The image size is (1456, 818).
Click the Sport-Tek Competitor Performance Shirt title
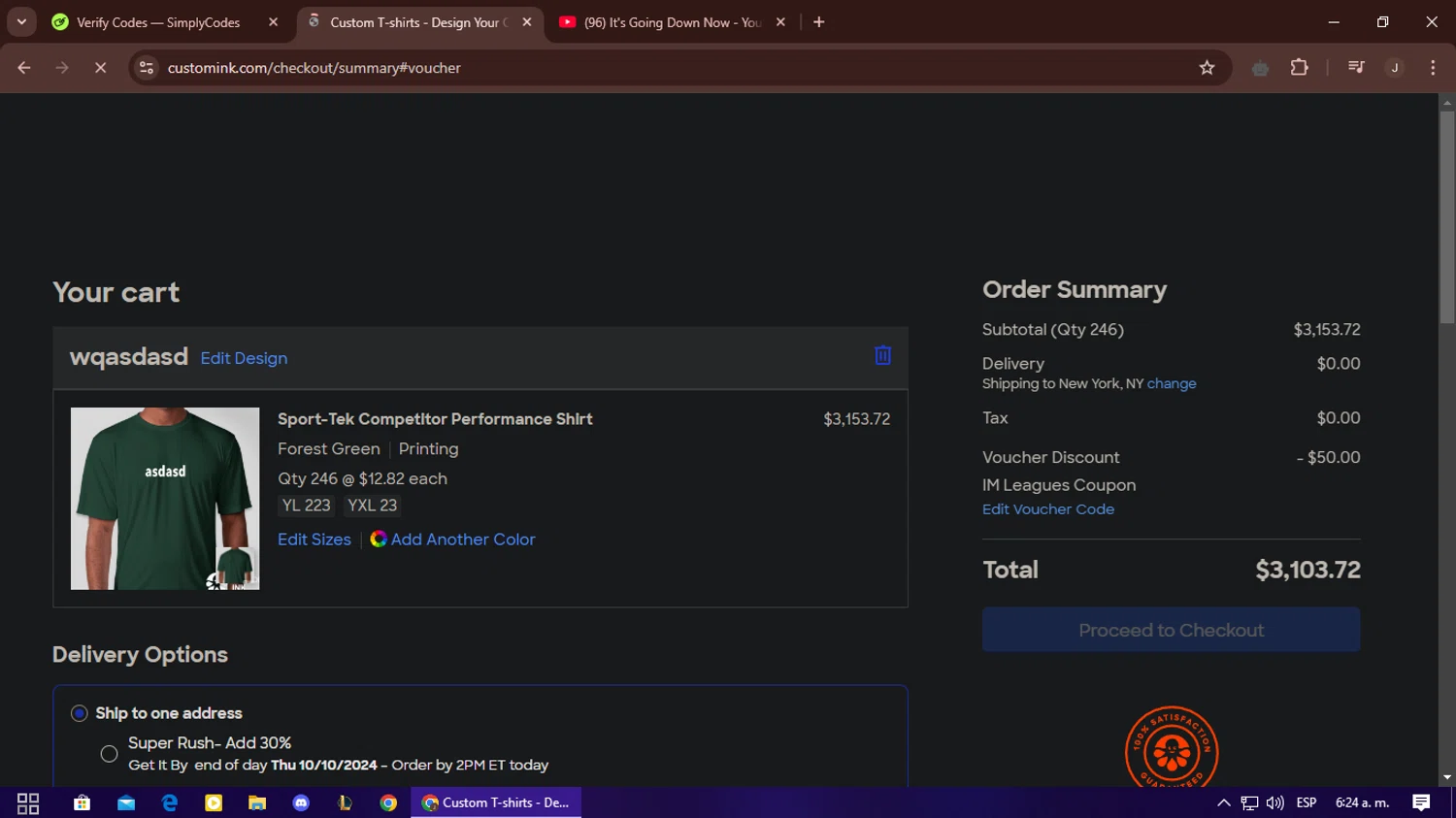tap(435, 419)
